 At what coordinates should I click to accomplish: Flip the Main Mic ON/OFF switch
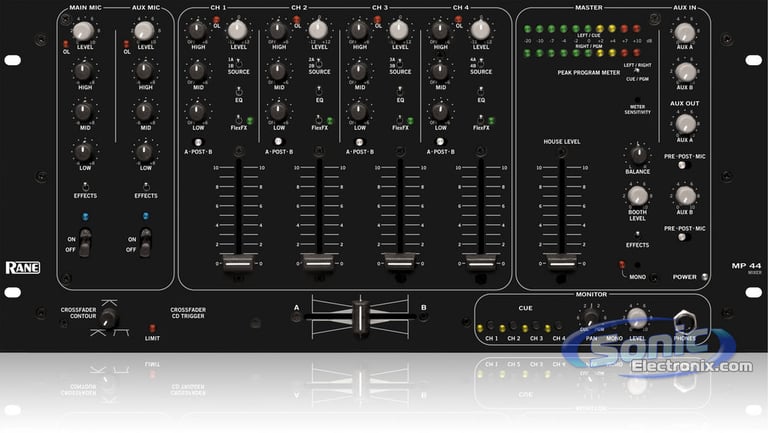tap(85, 243)
